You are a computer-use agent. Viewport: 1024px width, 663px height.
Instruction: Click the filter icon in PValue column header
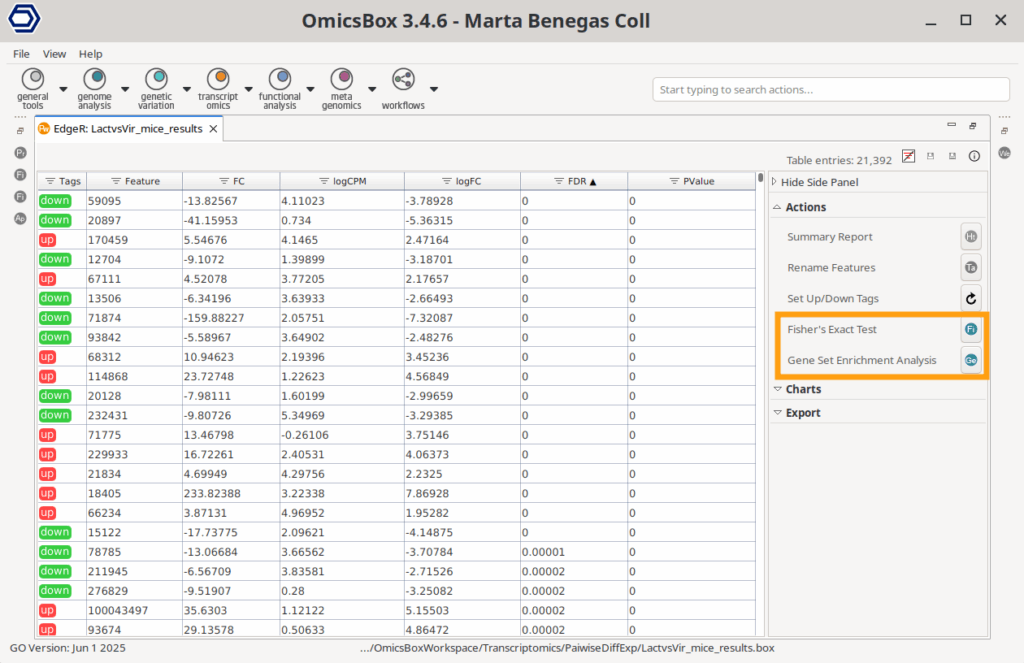coord(674,181)
